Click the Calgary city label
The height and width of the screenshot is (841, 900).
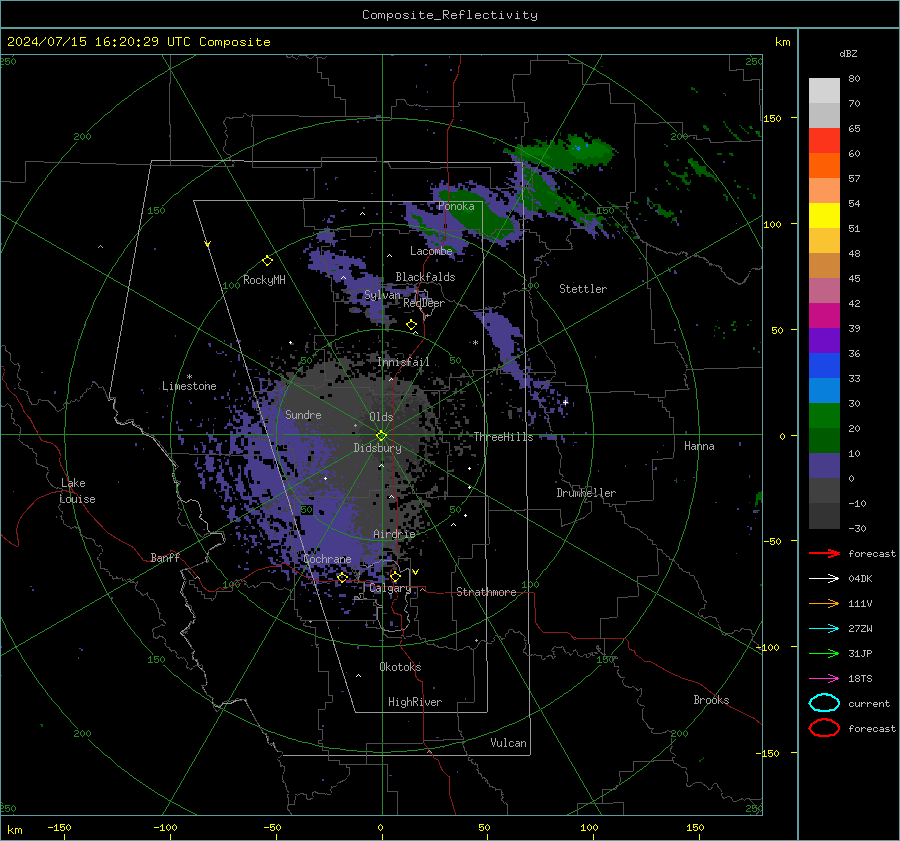tap(390, 588)
